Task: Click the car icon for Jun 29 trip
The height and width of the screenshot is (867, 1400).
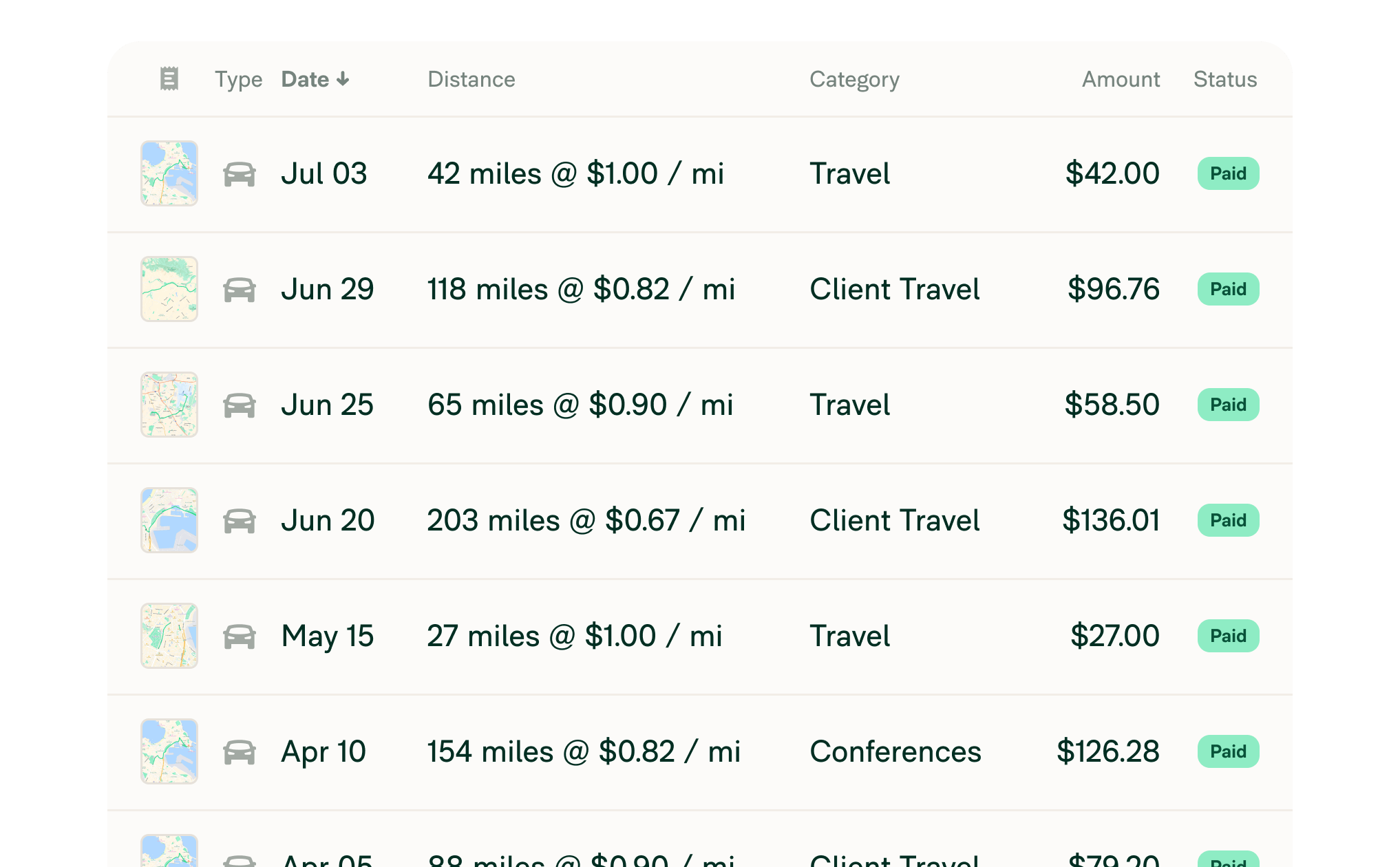Action: tap(240, 290)
